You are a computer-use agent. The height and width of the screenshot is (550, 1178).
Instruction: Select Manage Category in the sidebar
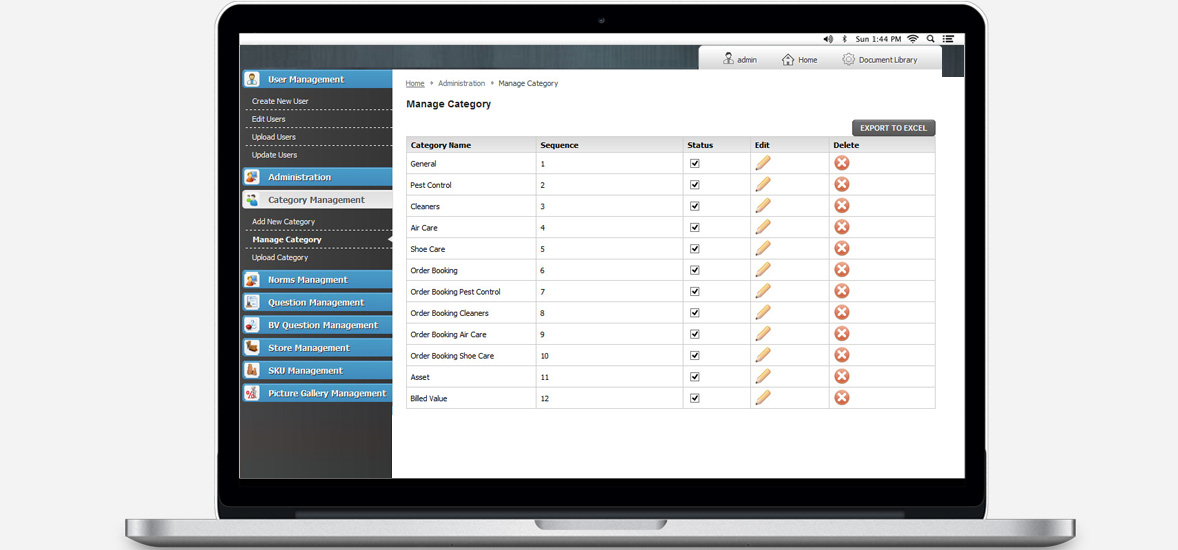(x=286, y=240)
